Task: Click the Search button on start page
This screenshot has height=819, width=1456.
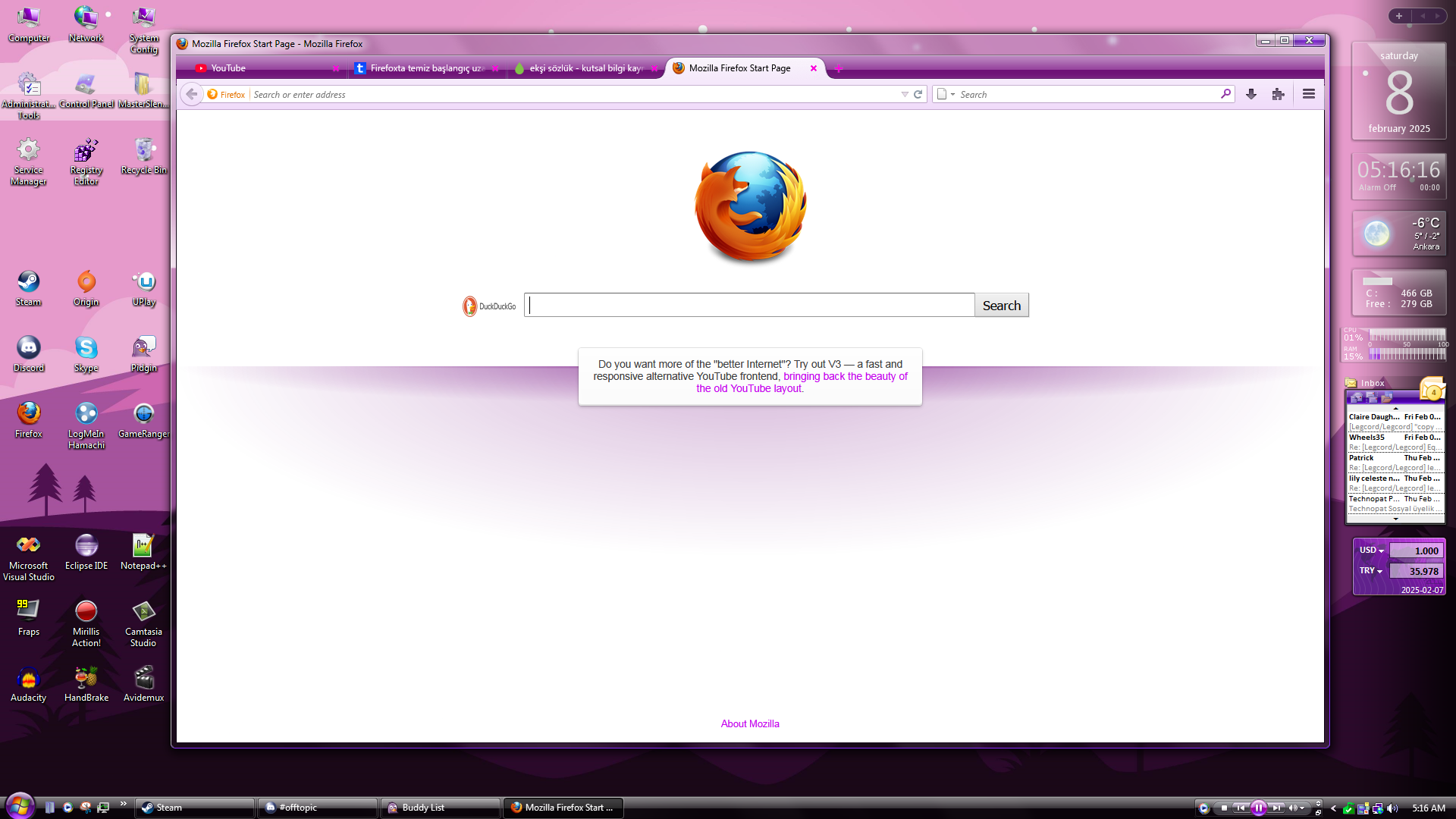Action: 1001,305
